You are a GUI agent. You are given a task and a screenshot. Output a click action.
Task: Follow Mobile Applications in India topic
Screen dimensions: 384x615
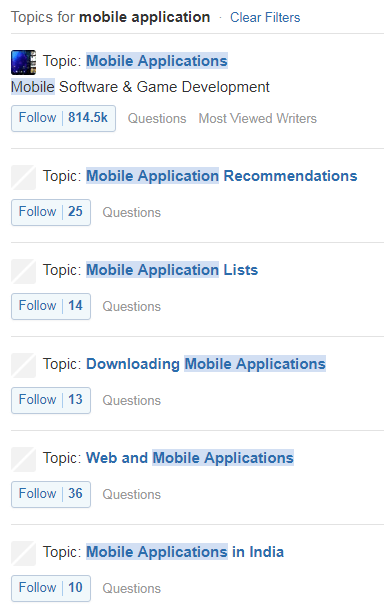click(x=51, y=588)
